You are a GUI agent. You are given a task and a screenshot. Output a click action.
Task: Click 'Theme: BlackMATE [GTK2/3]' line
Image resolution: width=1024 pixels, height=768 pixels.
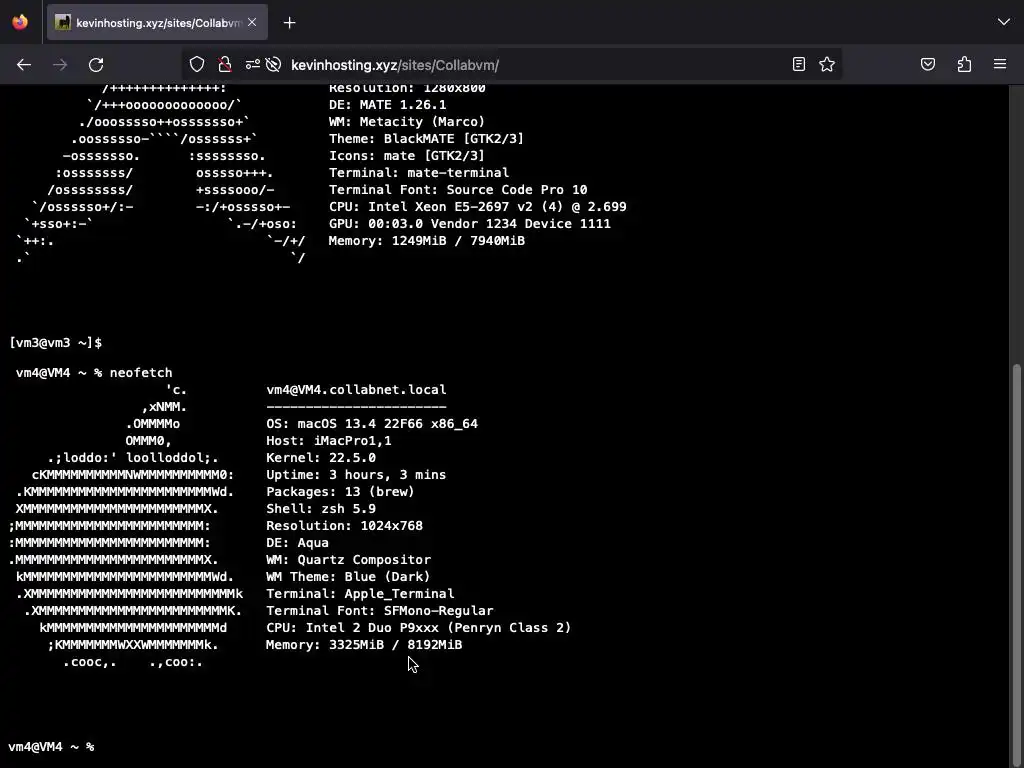[426, 138]
